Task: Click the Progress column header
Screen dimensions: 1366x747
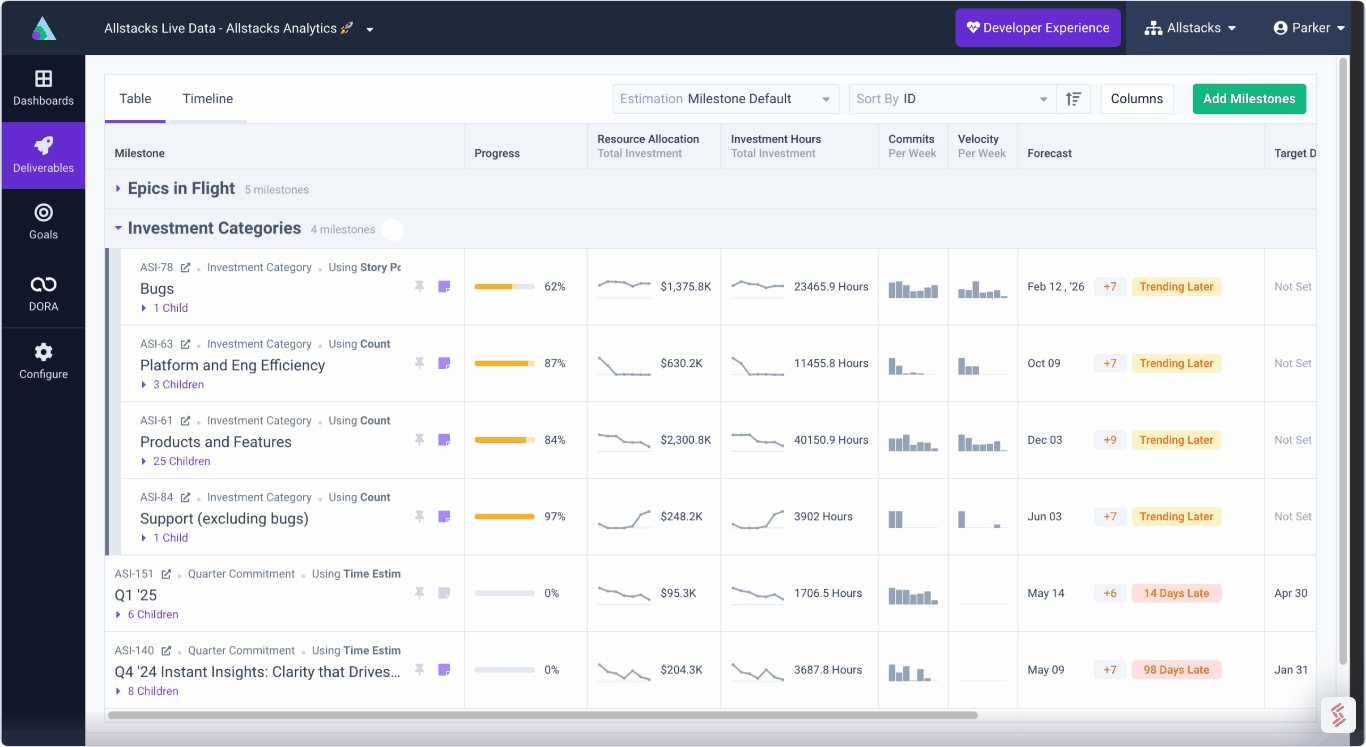Action: 497,153
